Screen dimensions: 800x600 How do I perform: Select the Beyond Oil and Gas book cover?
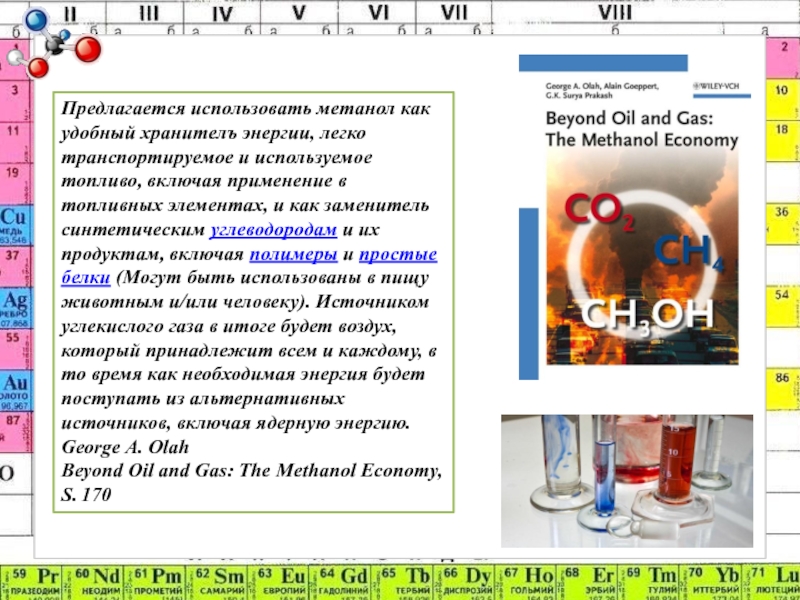pos(635,218)
